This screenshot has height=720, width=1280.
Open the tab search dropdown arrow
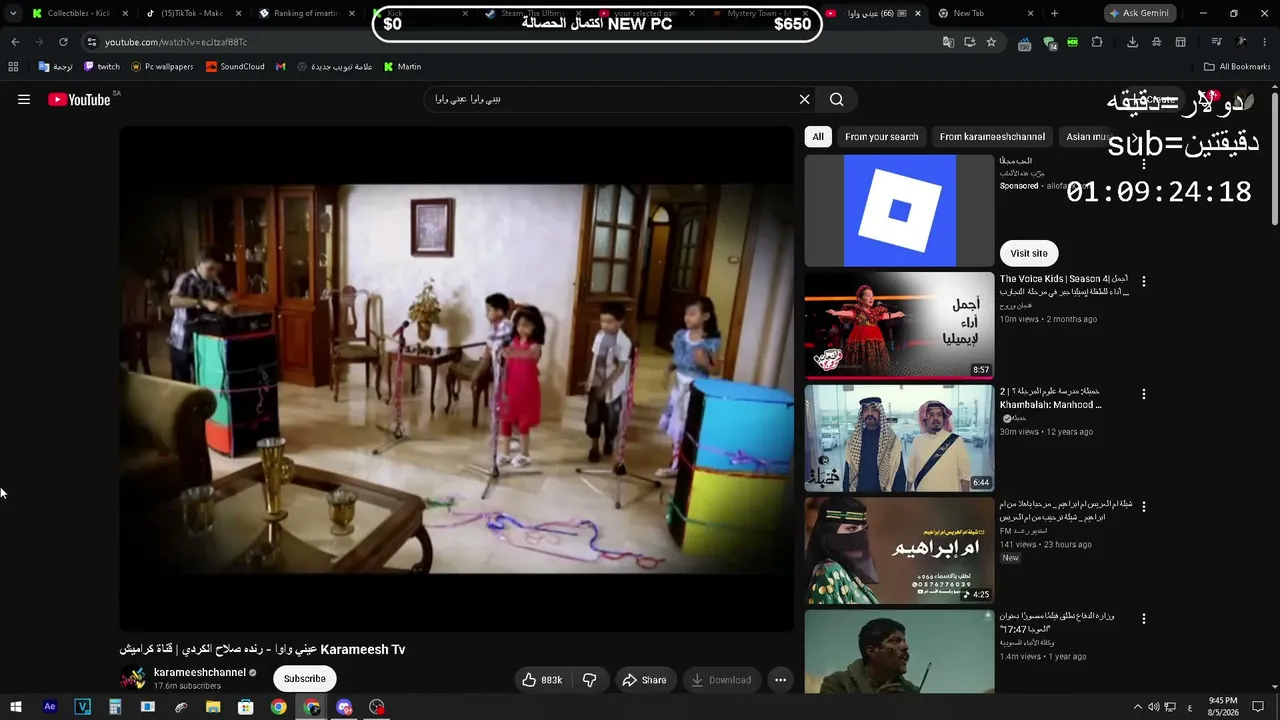12,13
